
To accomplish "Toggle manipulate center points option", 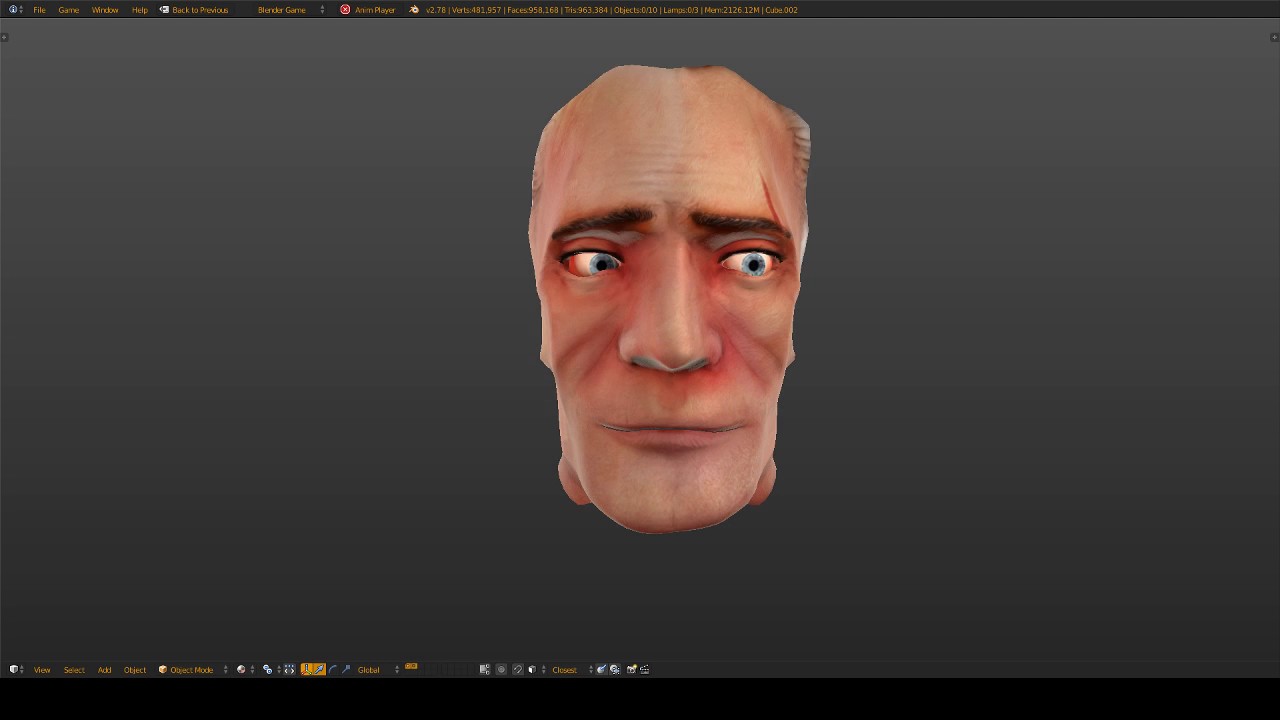I will (x=289, y=670).
